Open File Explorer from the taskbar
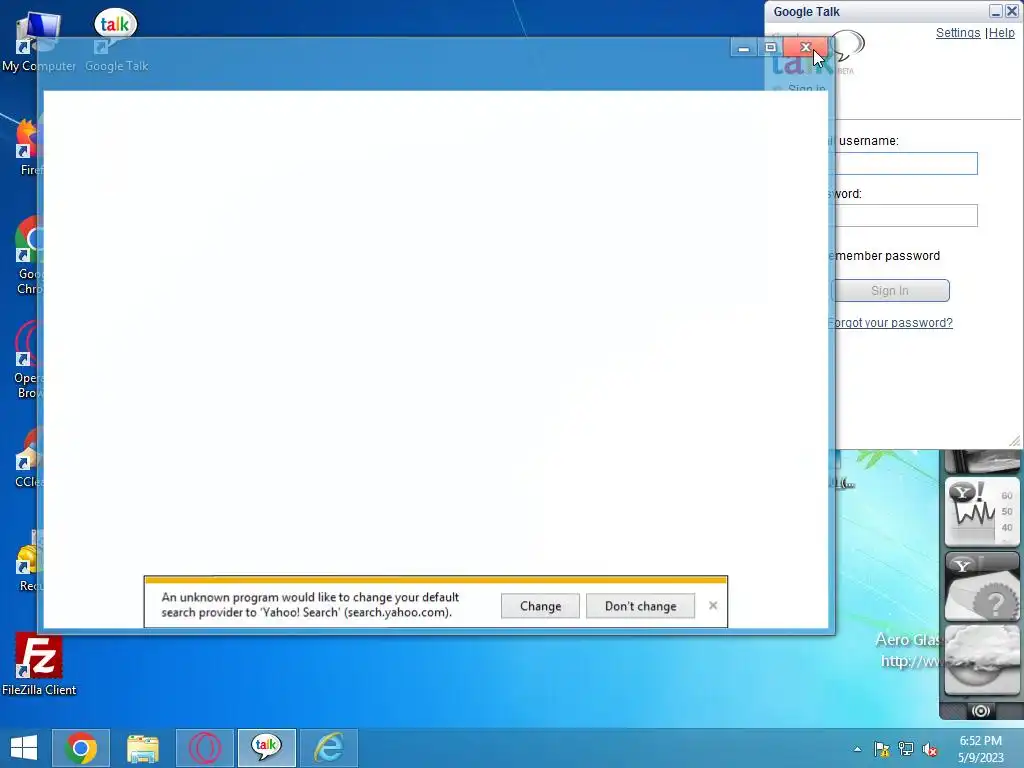This screenshot has width=1024, height=768. pos(142,748)
